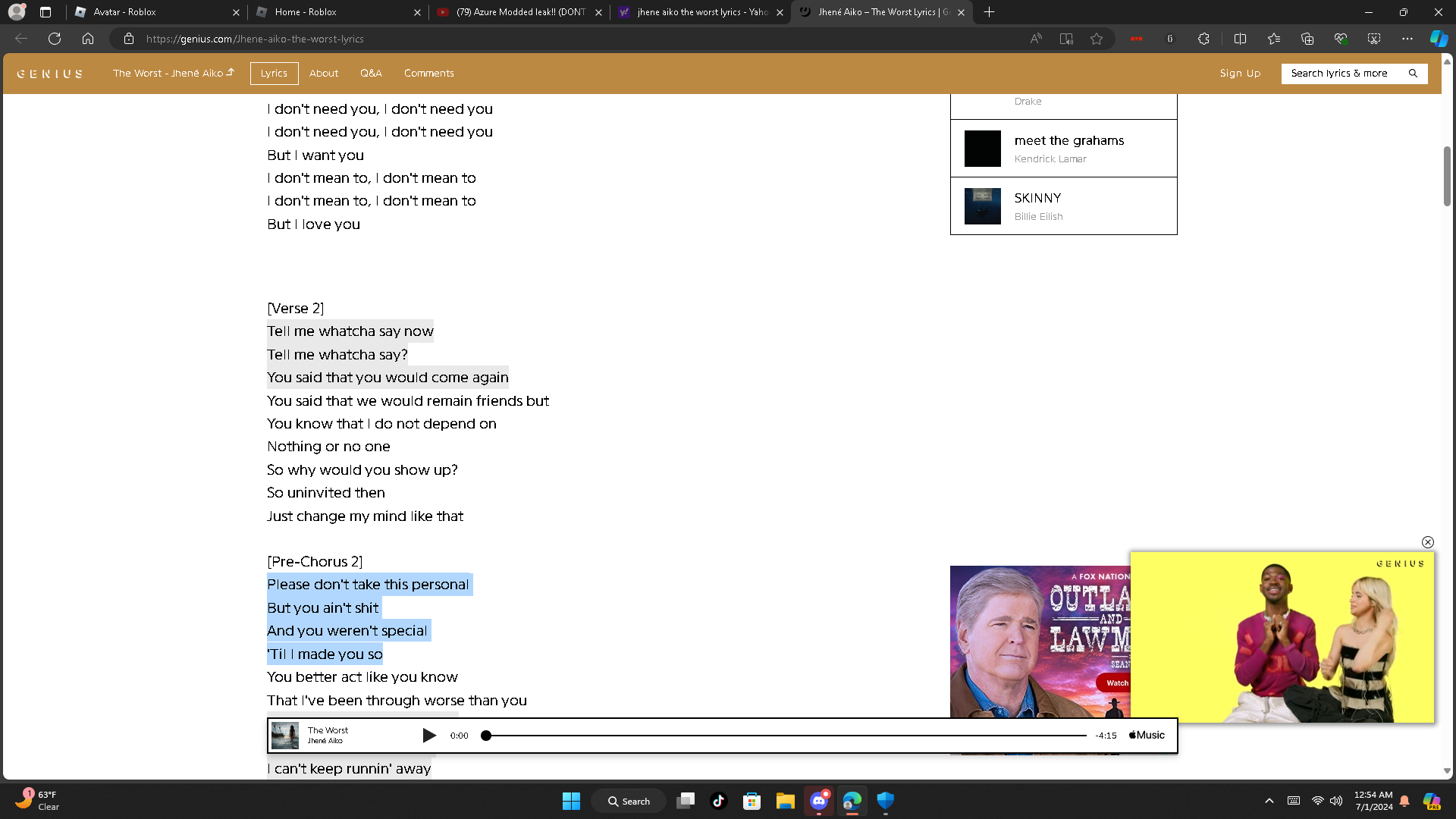Open File Explorer from taskbar
Image resolution: width=1456 pixels, height=819 pixels.
[785, 801]
